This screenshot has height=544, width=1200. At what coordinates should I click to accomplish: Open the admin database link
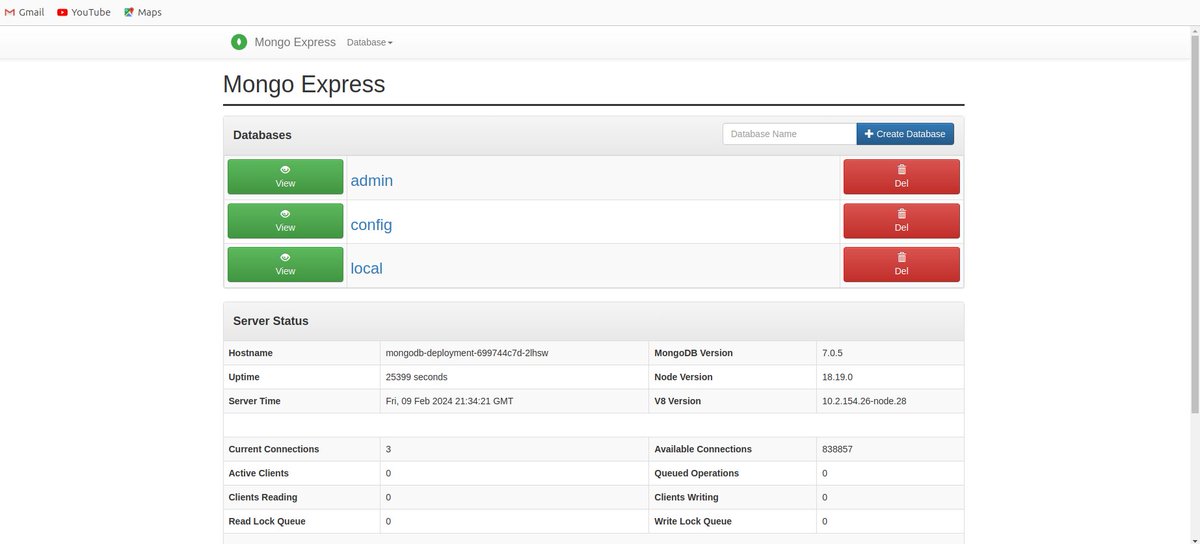coord(372,181)
